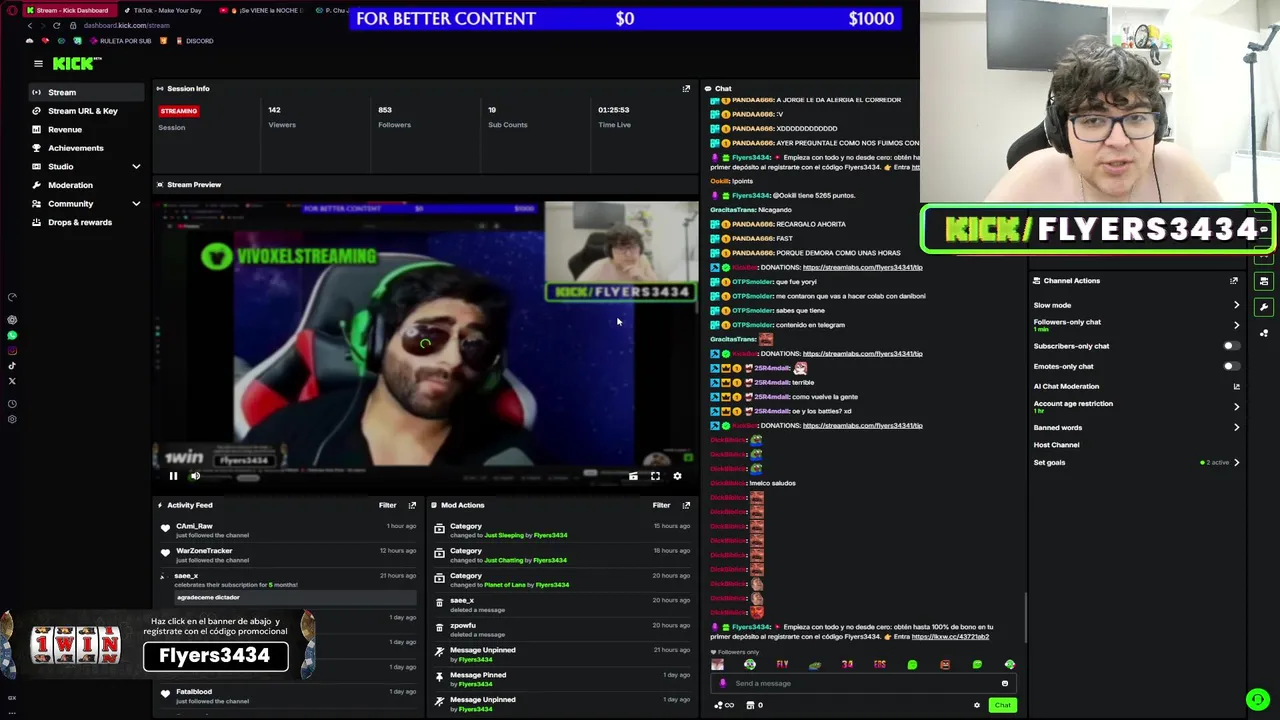Click the chat panel scrollbar
Image resolution: width=1280 pixels, height=720 pixels.
pos(1025,620)
